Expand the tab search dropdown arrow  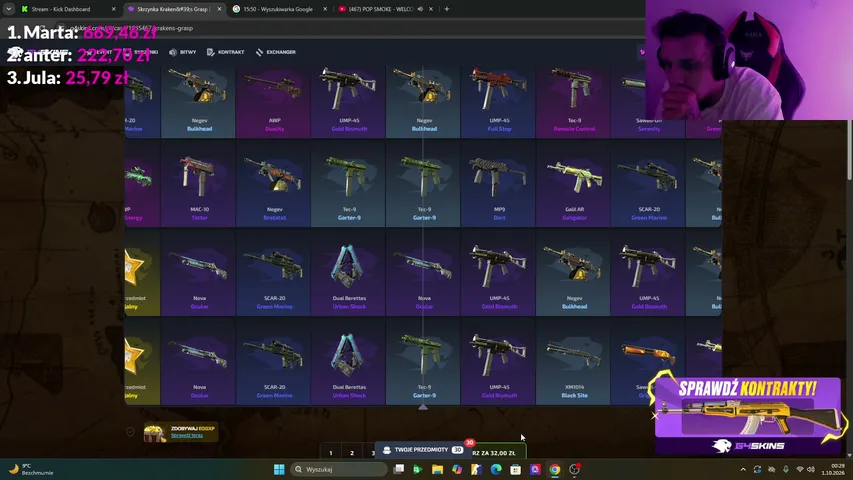pos(9,9)
